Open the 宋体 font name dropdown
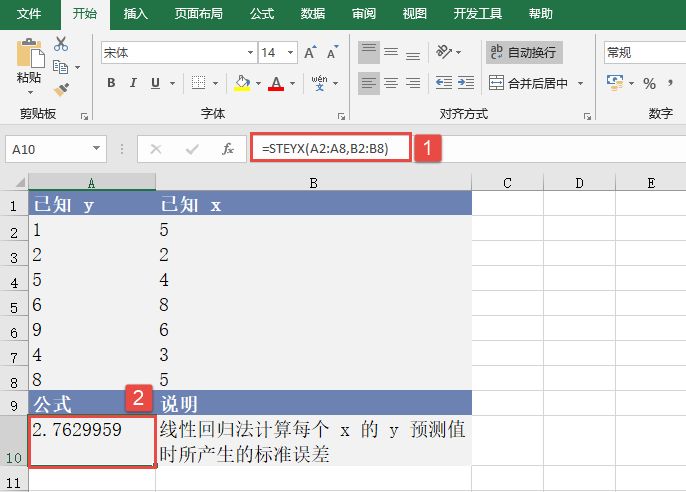The image size is (686, 492). point(250,52)
